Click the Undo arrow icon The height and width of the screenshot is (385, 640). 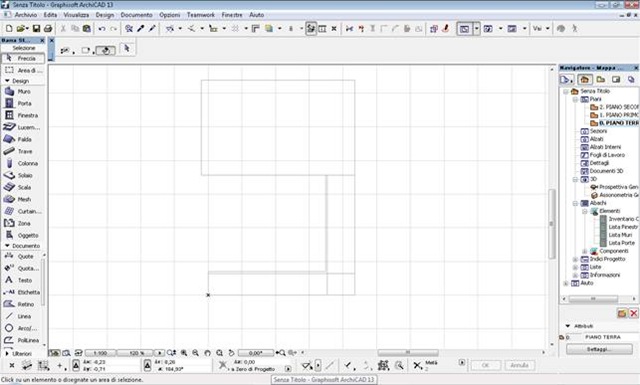click(102, 29)
